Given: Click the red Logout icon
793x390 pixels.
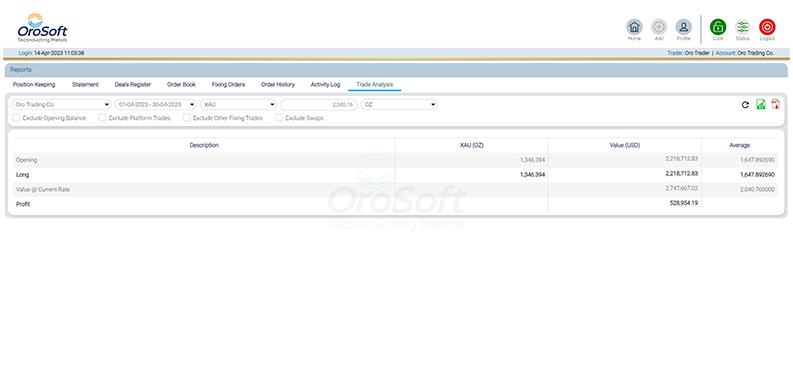Looking at the screenshot, I should click(767, 27).
